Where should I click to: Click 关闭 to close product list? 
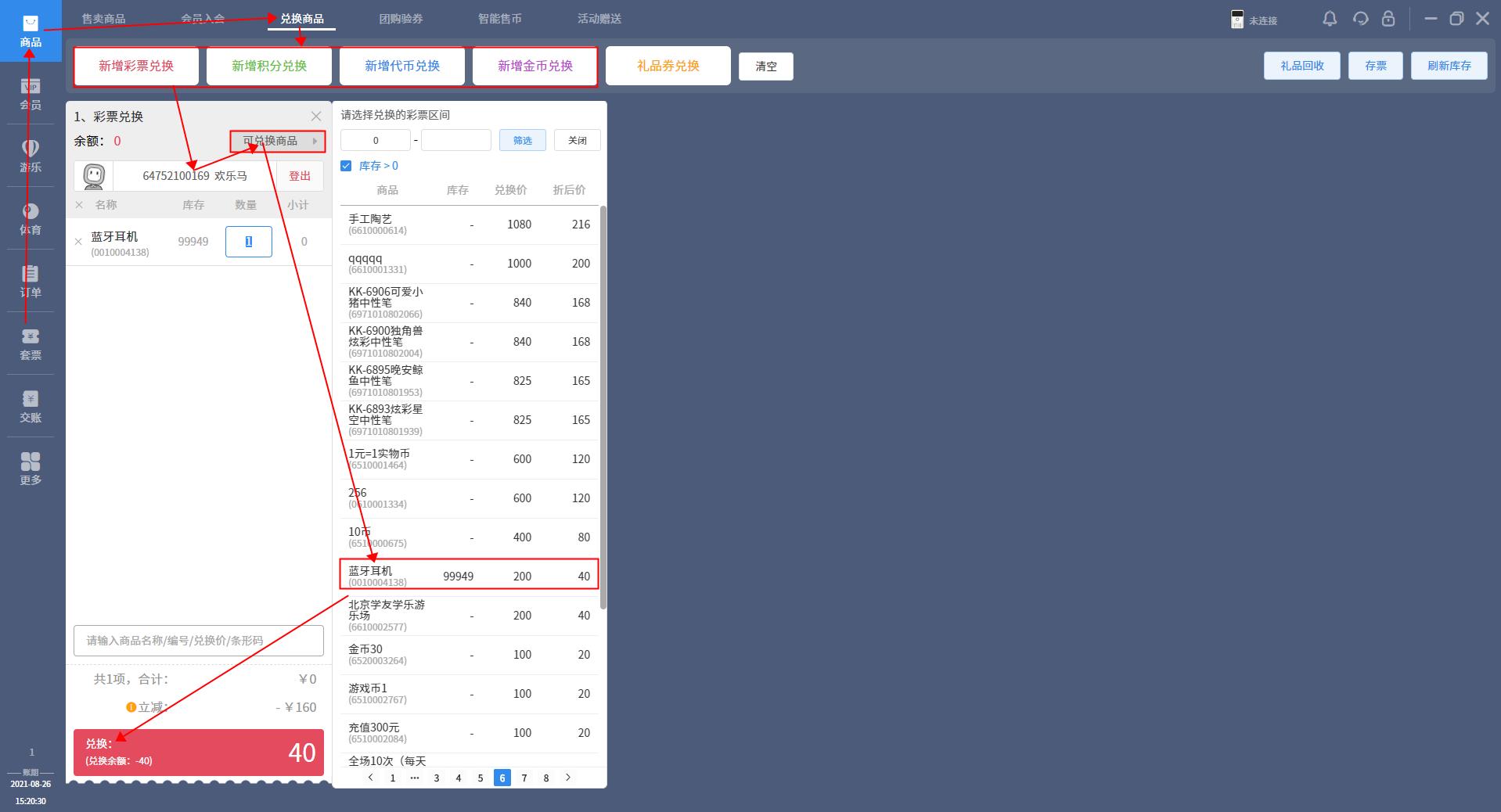pyautogui.click(x=578, y=140)
